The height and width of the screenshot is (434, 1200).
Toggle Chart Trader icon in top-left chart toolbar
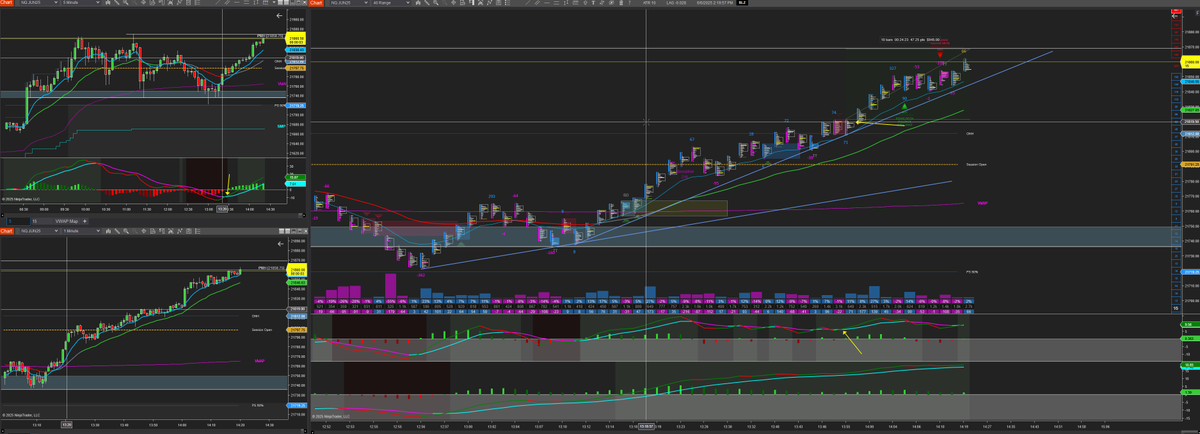[161, 4]
